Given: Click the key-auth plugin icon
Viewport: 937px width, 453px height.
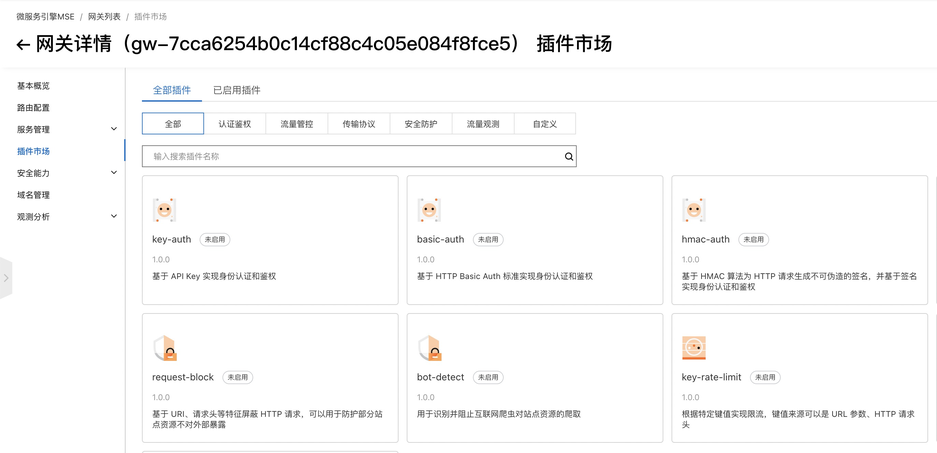Looking at the screenshot, I should pos(164,210).
